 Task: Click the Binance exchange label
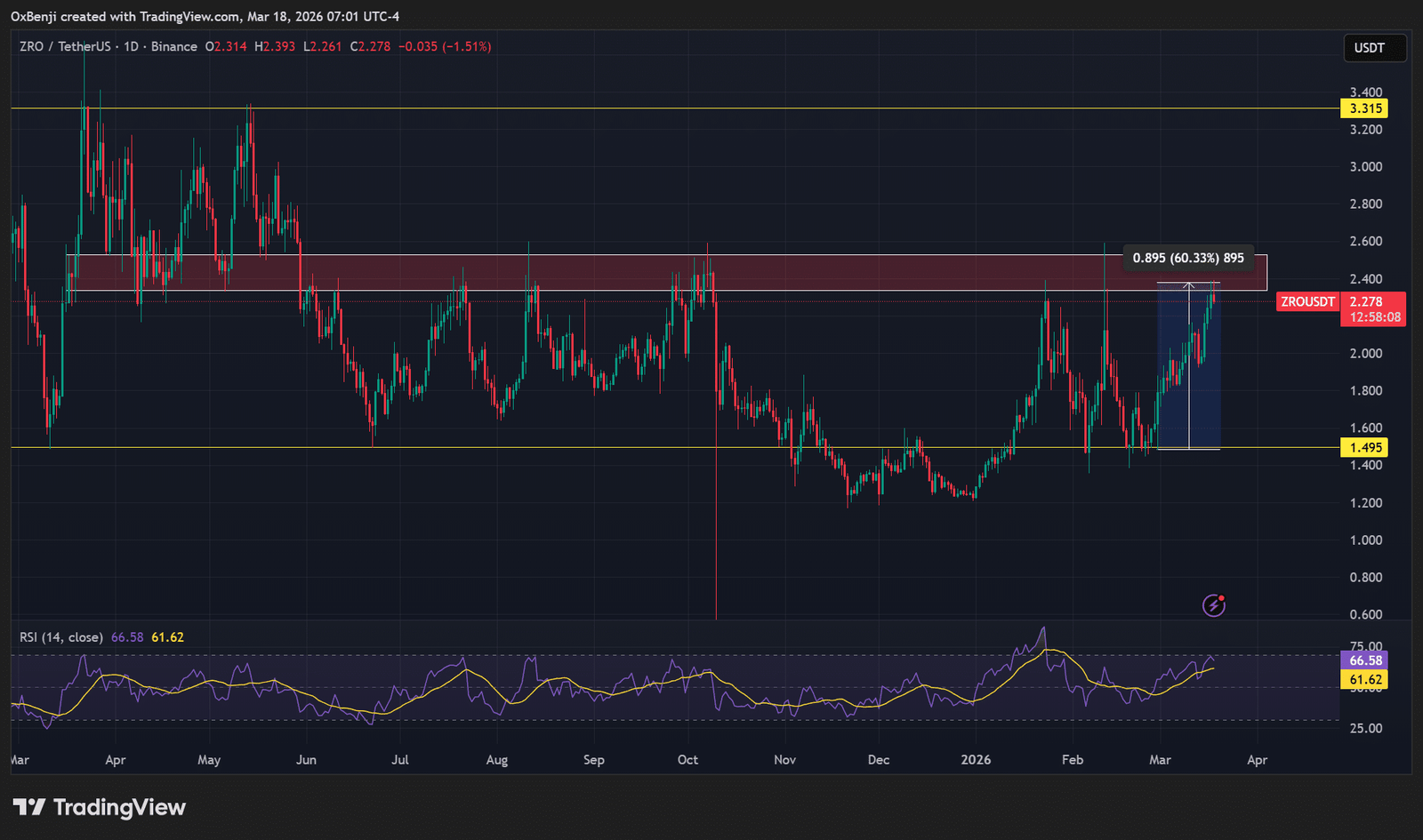174,46
